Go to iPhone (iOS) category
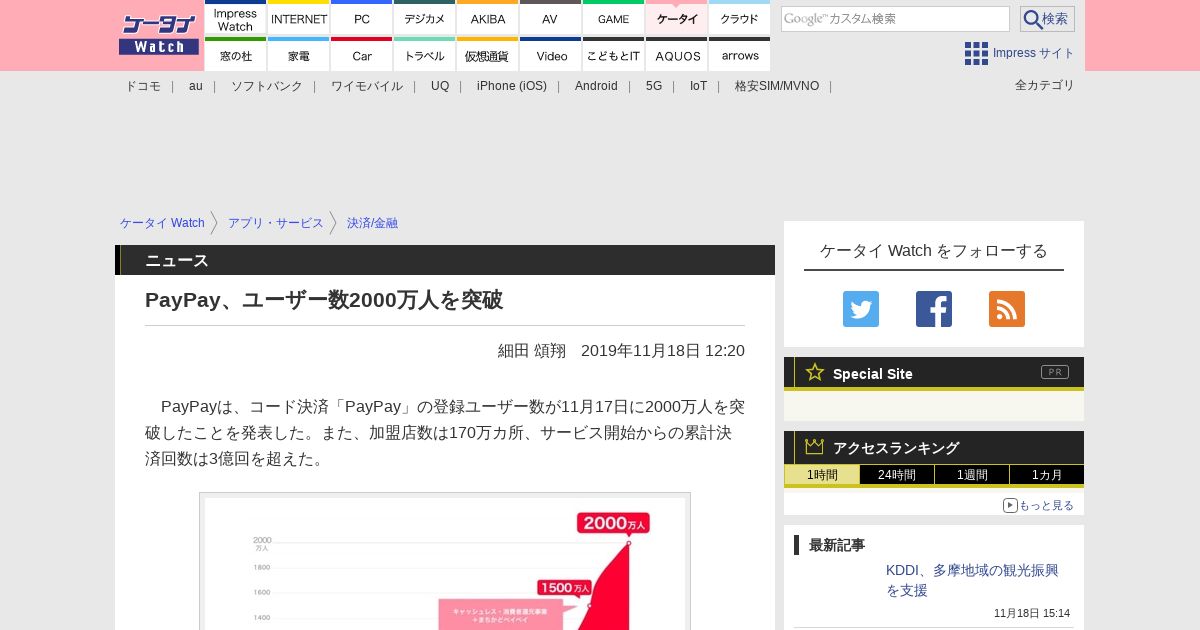The image size is (1200, 630). [x=512, y=86]
